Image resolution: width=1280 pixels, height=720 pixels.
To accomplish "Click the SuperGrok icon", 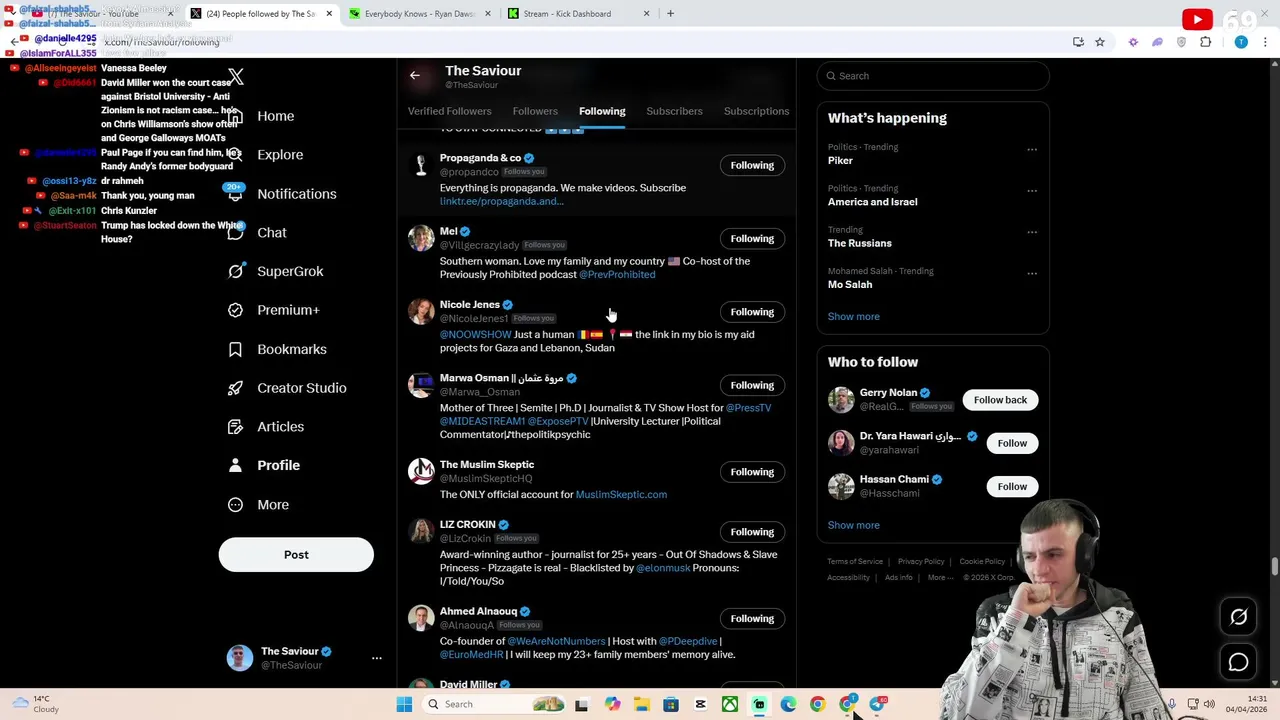I will point(235,271).
